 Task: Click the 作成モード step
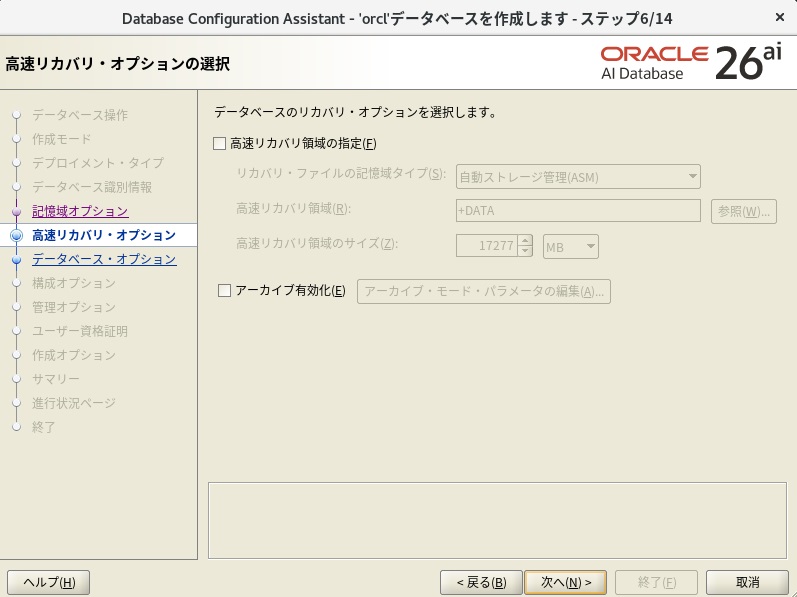(x=62, y=139)
